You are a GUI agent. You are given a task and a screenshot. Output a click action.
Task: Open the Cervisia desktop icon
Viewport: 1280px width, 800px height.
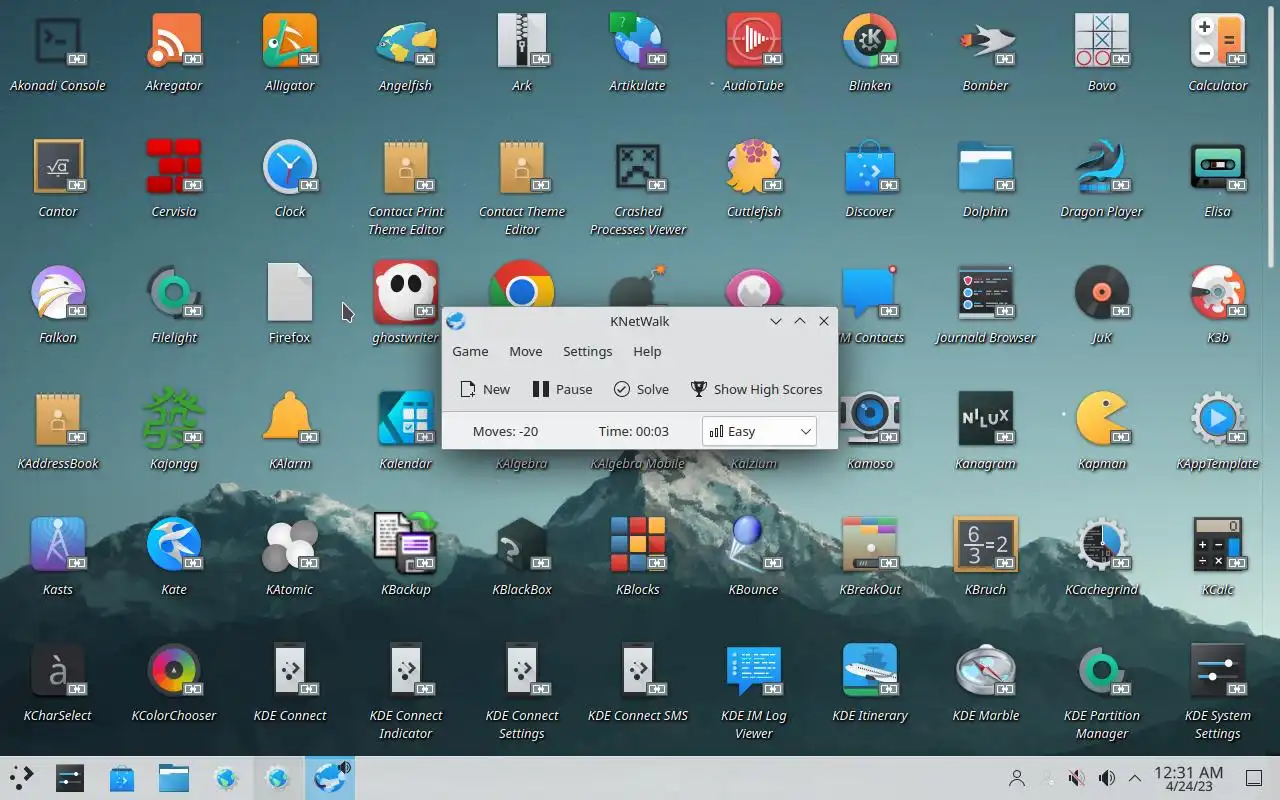[174, 178]
